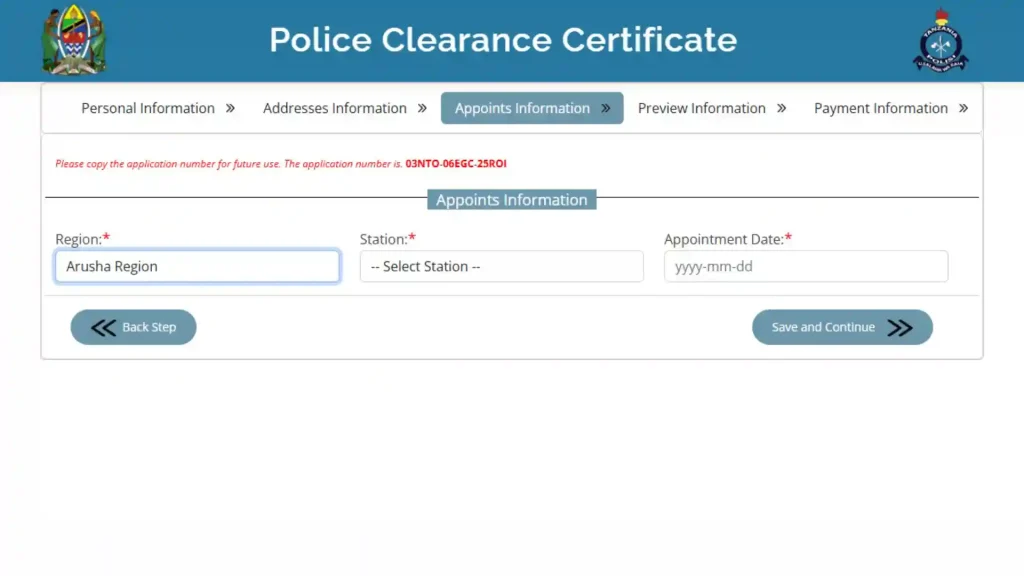The height and width of the screenshot is (576, 1024).
Task: Expand the Select Station dropdown
Action: point(502,266)
